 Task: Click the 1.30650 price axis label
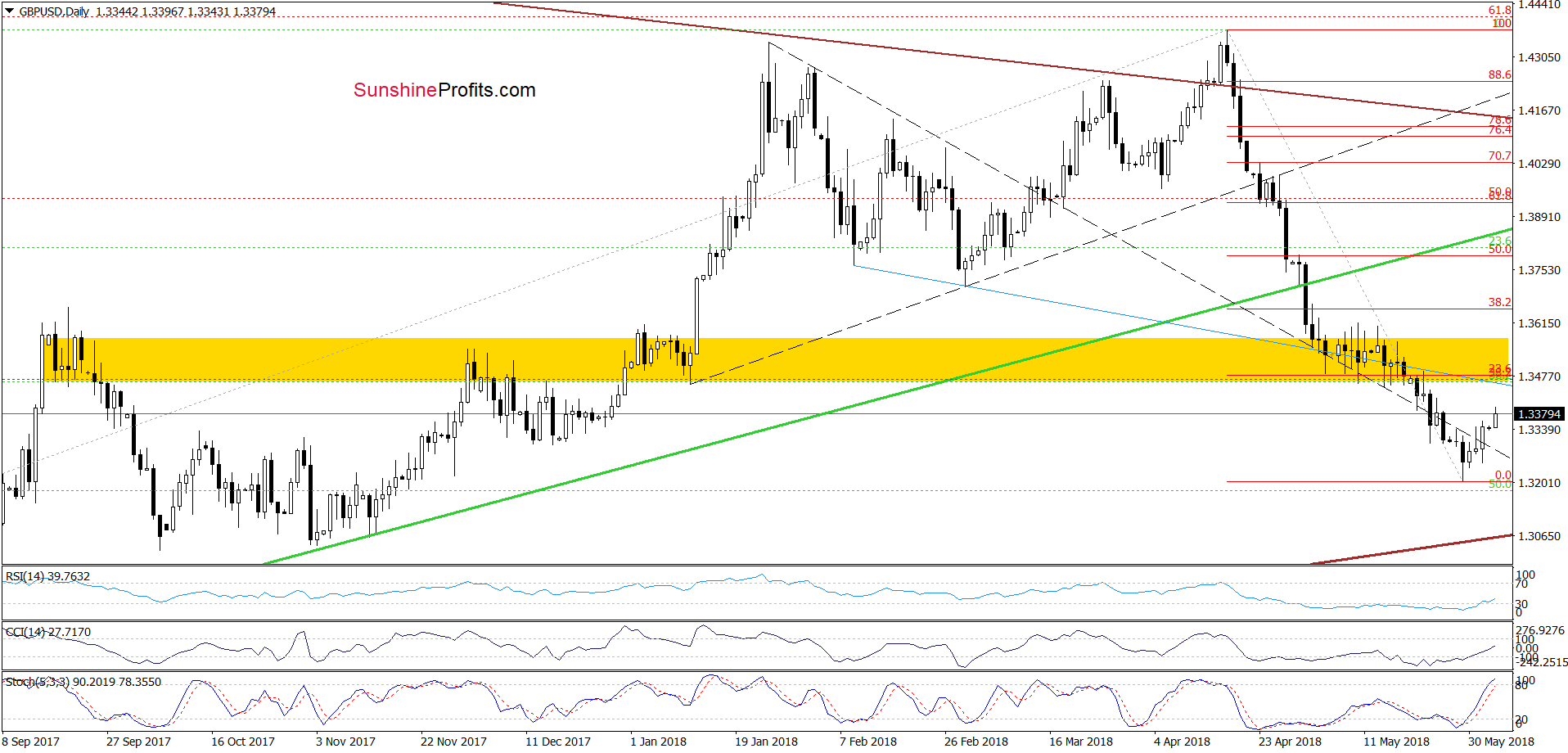[1539, 536]
